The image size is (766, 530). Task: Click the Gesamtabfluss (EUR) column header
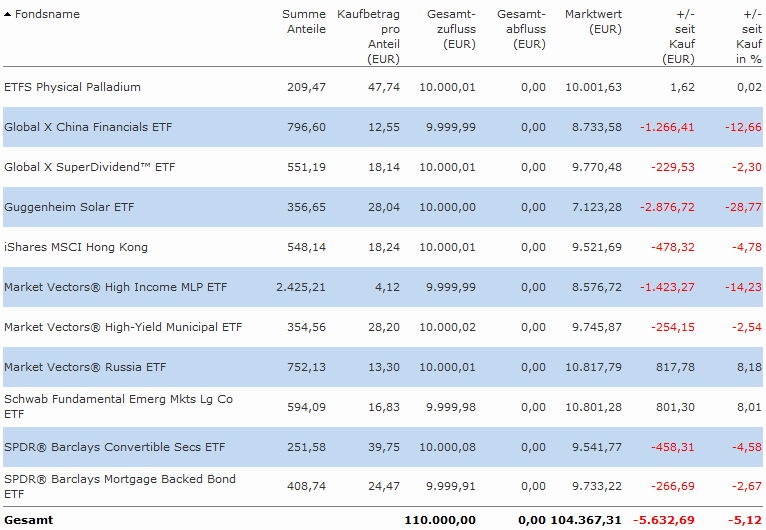click(521, 30)
